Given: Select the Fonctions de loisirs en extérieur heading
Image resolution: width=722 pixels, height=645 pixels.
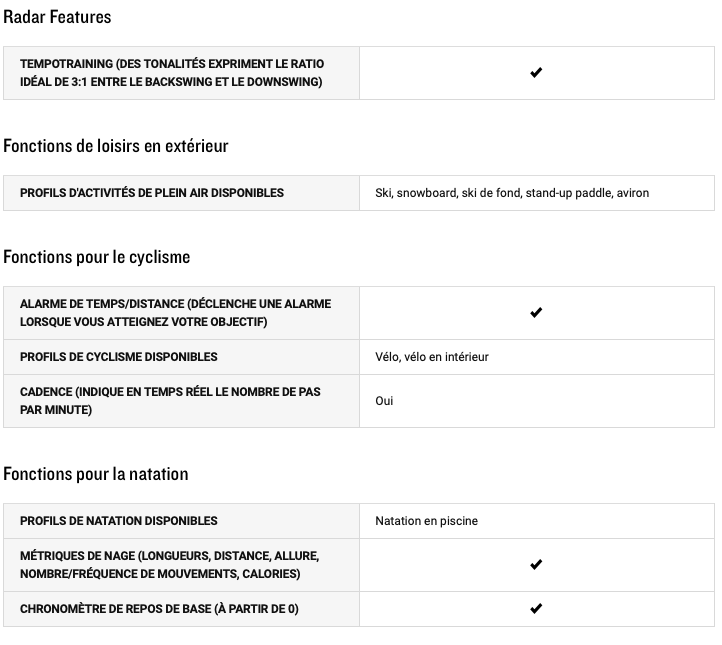Looking at the screenshot, I should click(116, 146).
